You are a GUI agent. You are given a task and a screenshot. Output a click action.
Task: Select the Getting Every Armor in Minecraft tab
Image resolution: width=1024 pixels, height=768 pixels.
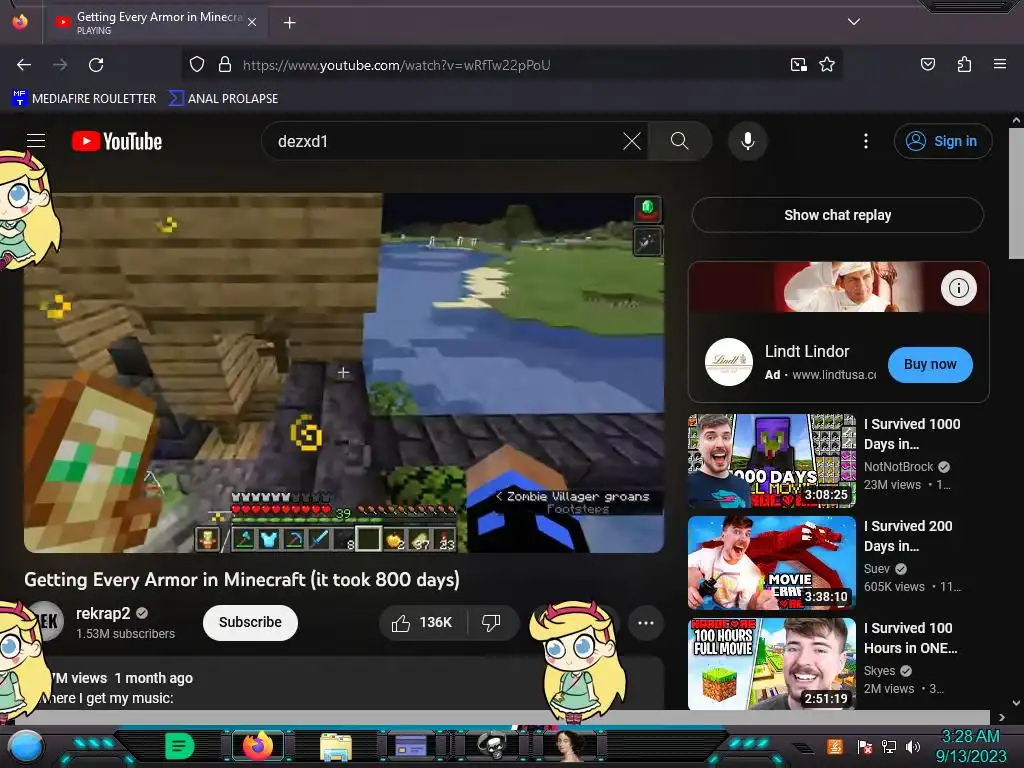coord(155,22)
